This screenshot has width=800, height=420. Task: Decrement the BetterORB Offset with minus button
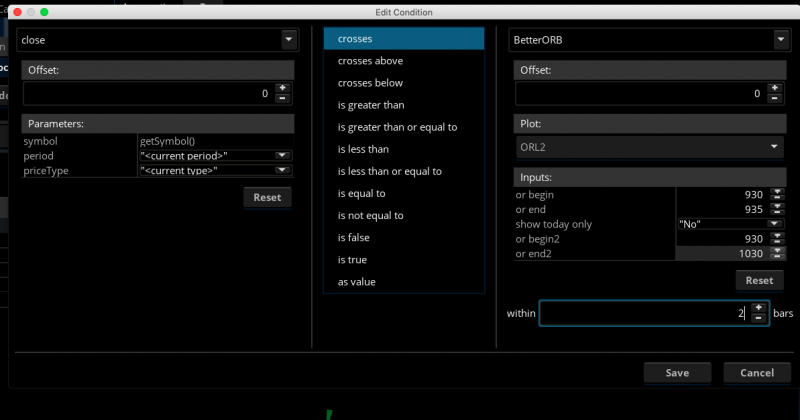coord(775,98)
